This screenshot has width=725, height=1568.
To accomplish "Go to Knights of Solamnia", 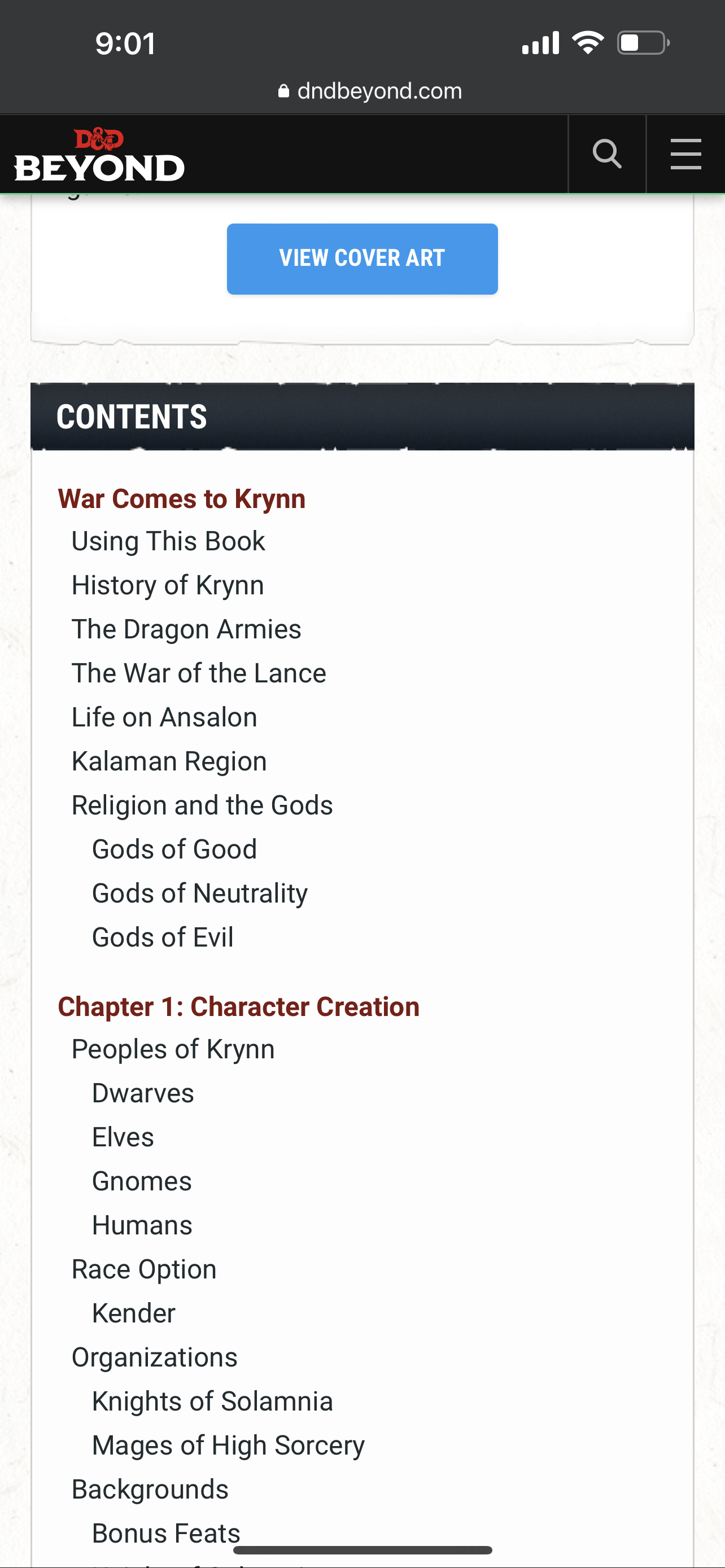I will 212,1401.
